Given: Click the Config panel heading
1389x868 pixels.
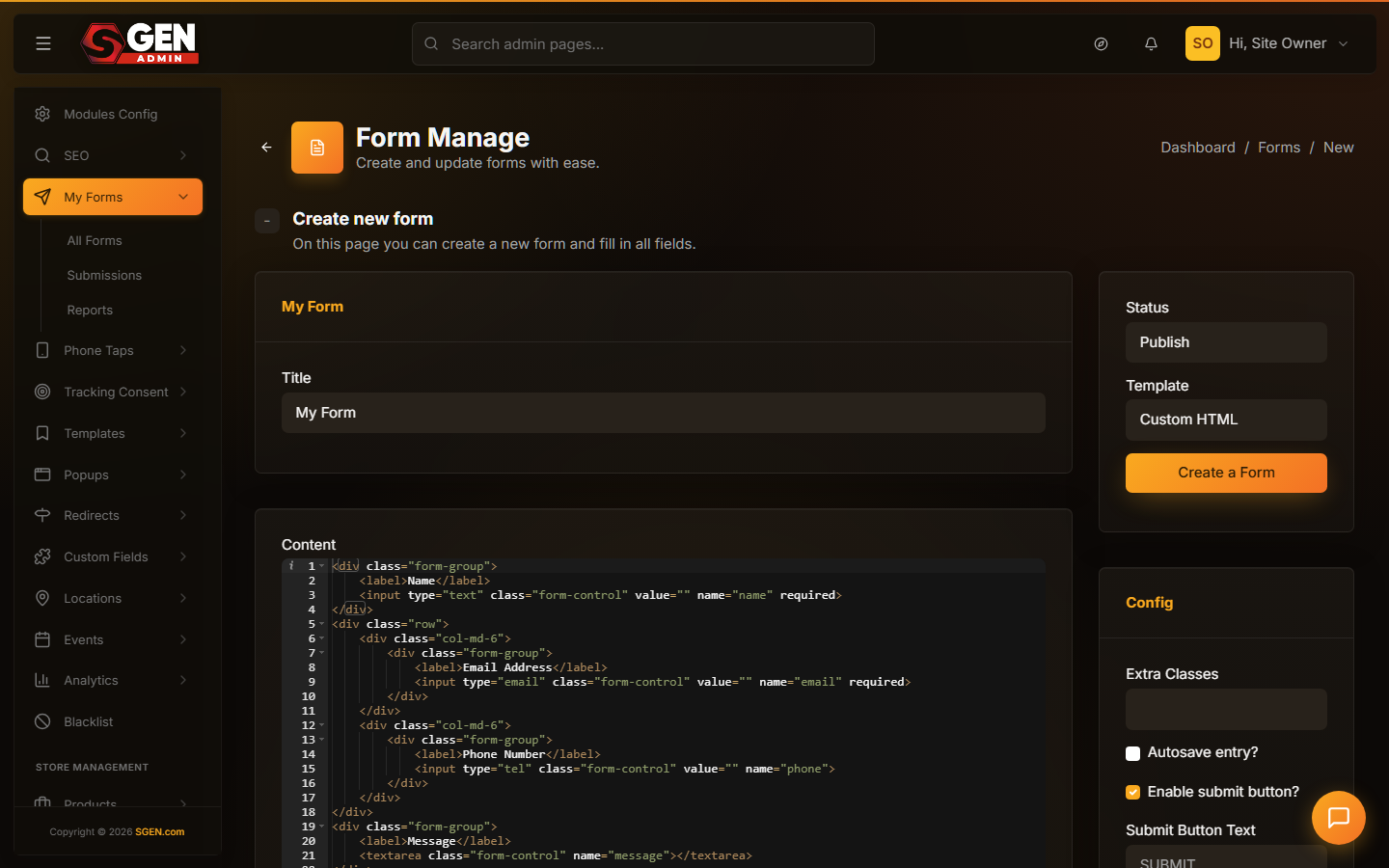Looking at the screenshot, I should pos(1149,603).
